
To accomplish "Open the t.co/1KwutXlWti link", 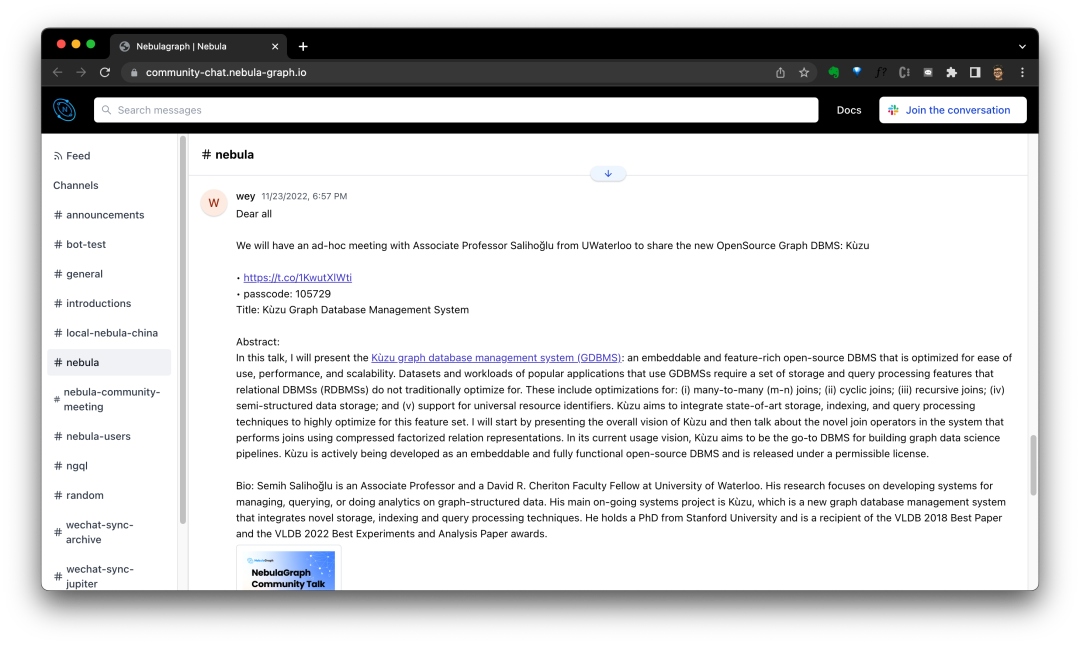I will click(298, 278).
